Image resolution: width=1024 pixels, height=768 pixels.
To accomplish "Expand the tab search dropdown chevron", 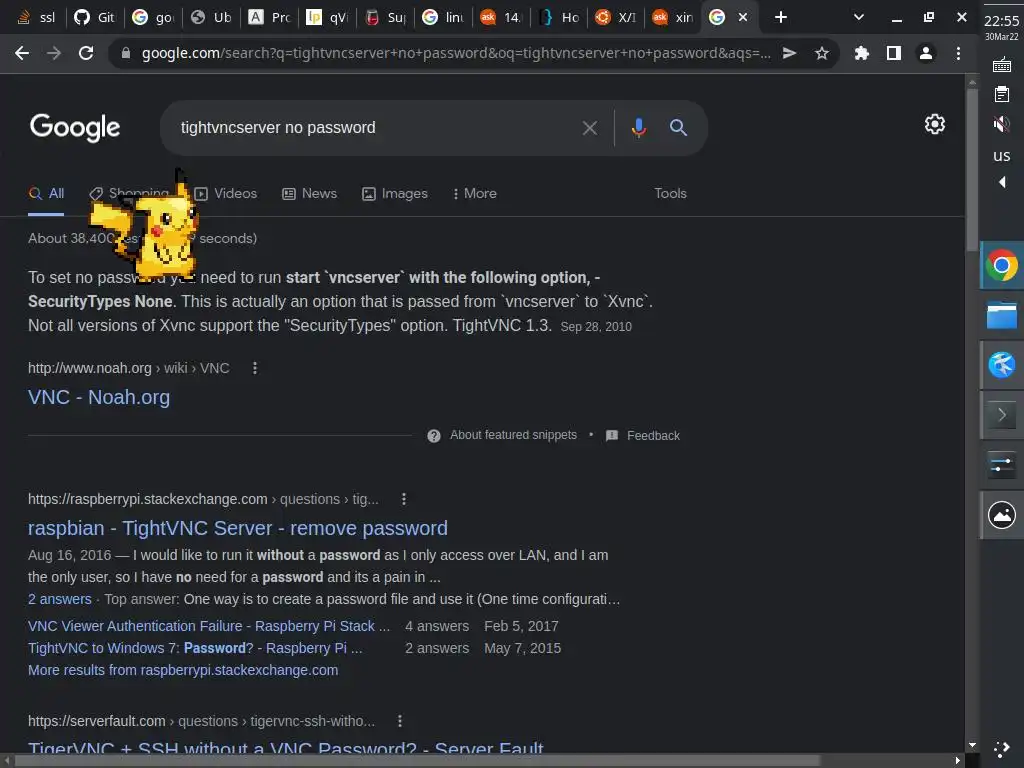I will point(859,17).
